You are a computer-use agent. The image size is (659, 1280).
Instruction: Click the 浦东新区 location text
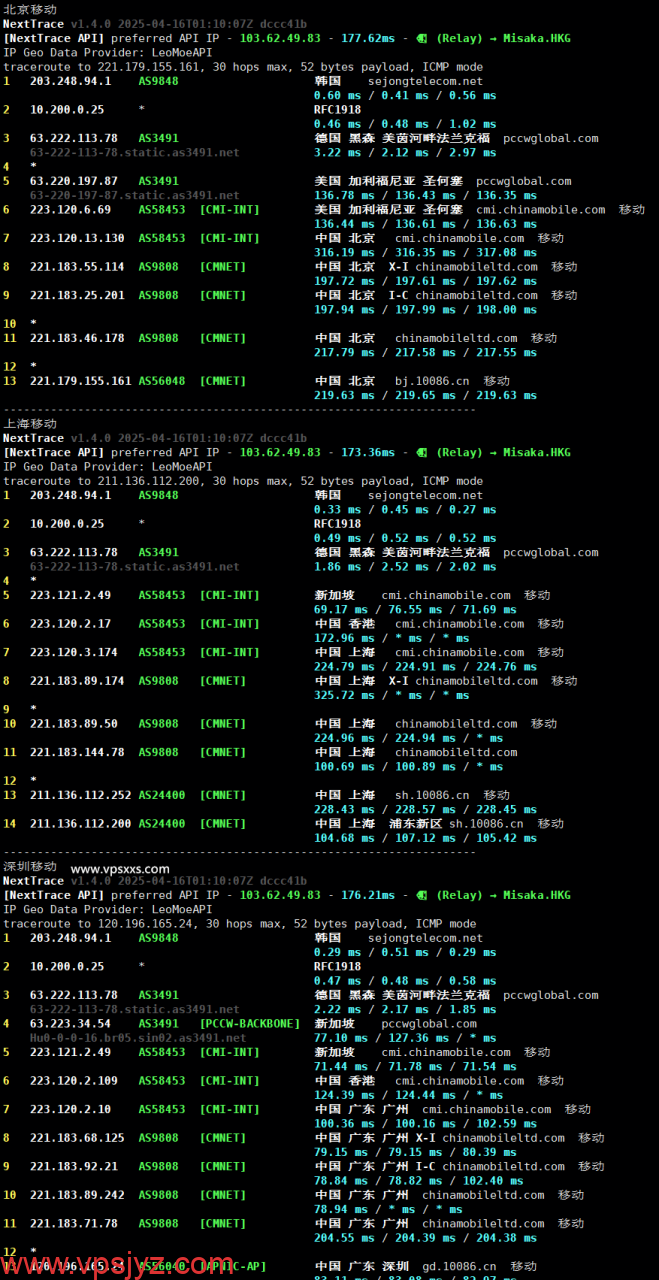(415, 824)
